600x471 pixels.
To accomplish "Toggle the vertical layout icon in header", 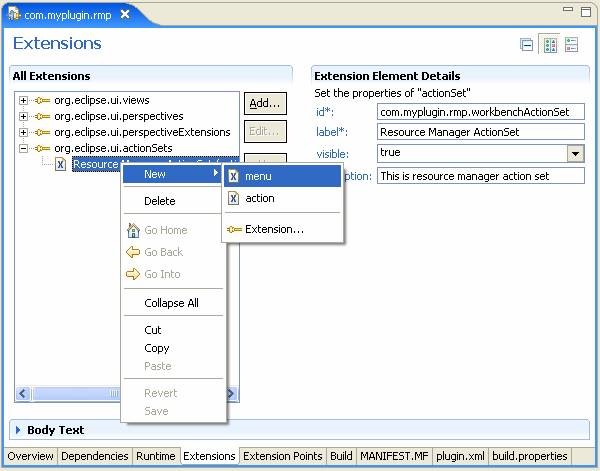I will point(550,45).
